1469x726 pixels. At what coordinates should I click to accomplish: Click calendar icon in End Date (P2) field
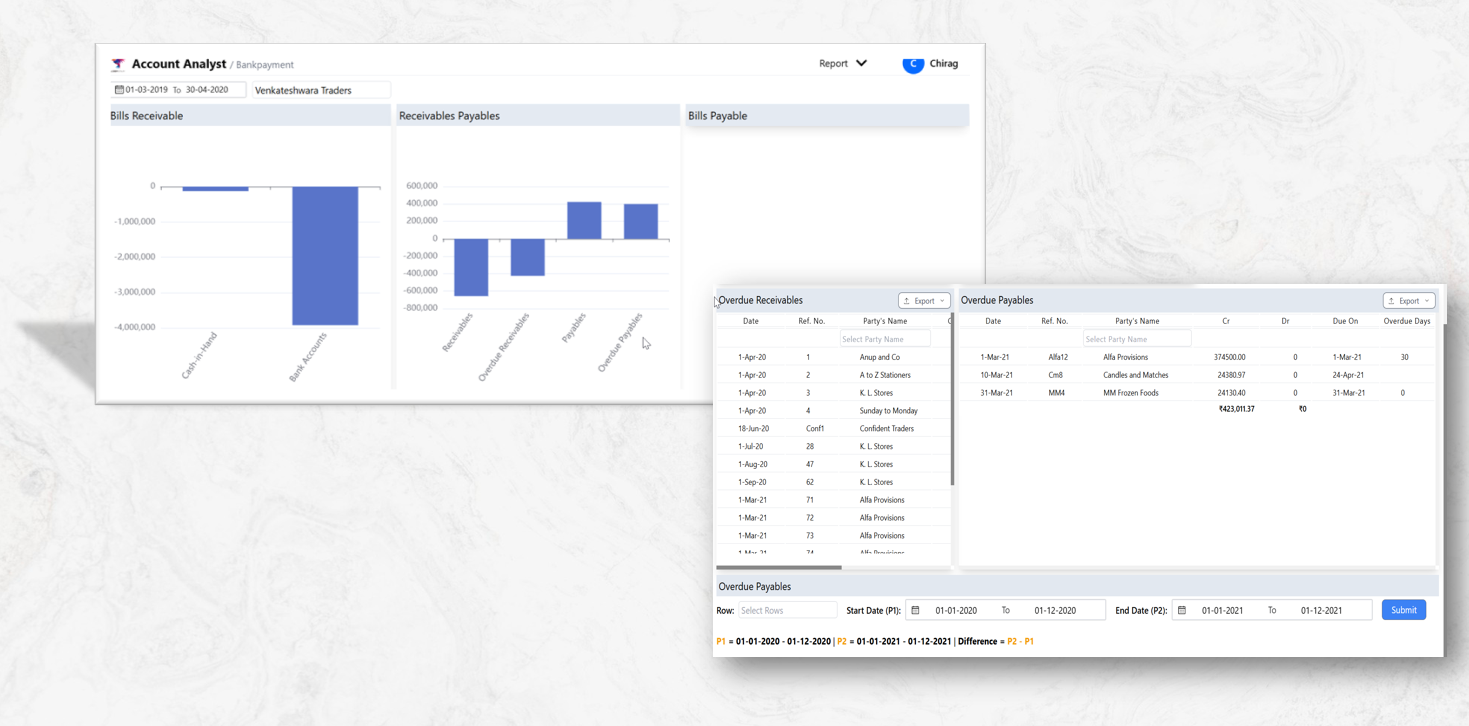click(1182, 610)
